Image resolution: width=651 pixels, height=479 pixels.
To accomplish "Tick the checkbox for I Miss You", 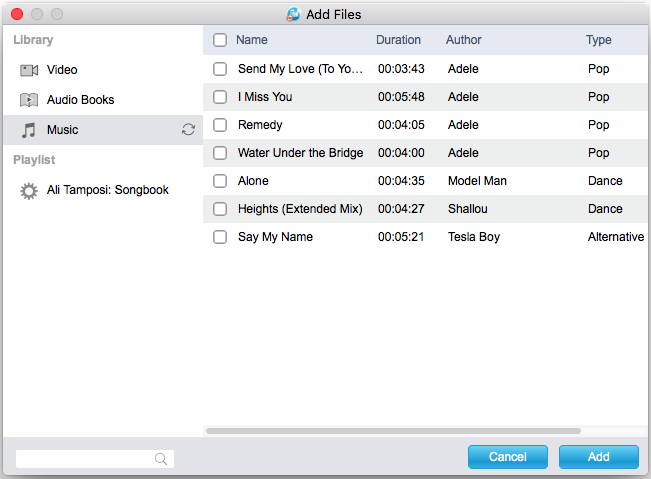I will point(220,97).
